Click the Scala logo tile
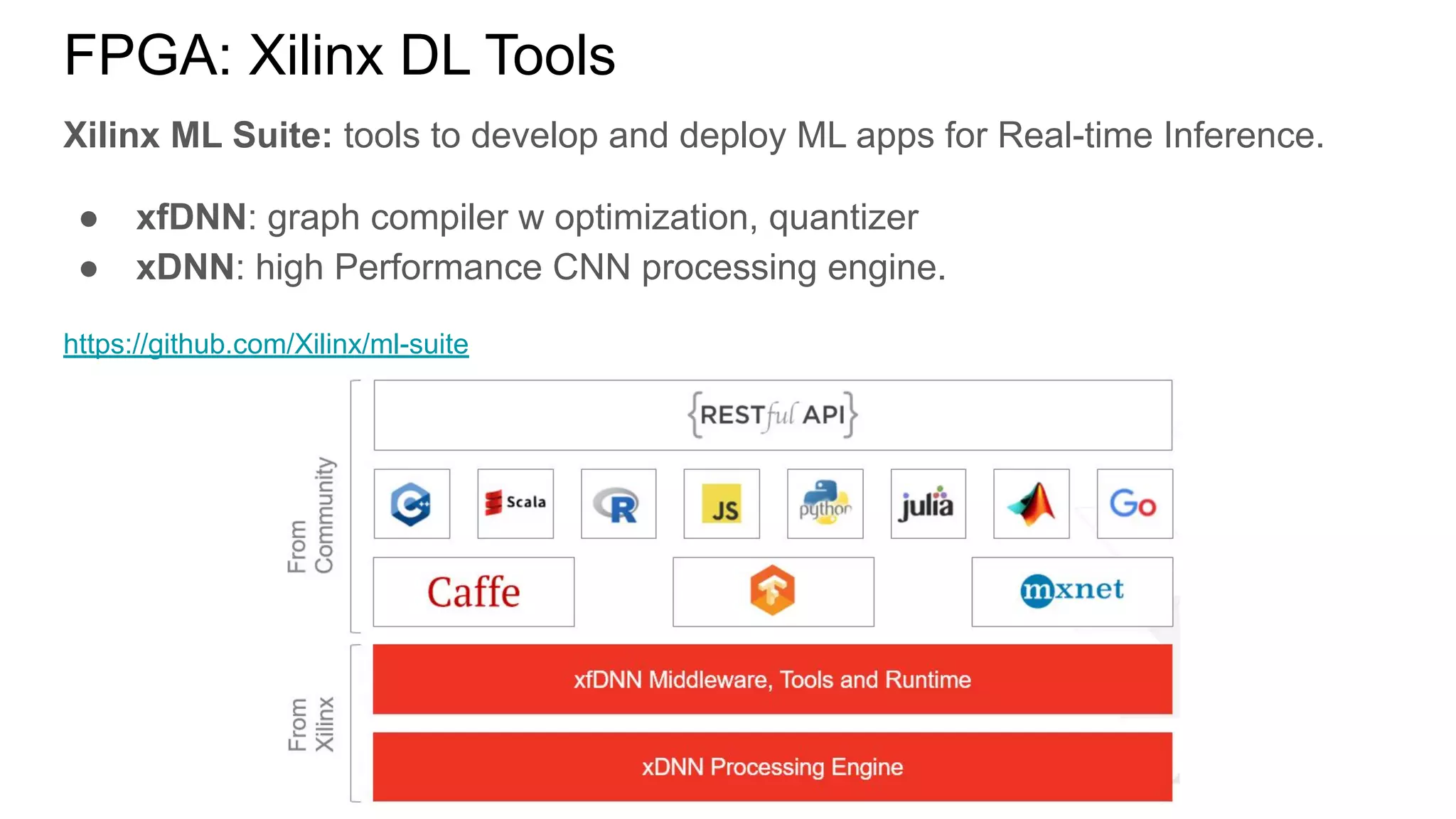Screen dimensions: 1456x819 pyautogui.click(x=515, y=504)
